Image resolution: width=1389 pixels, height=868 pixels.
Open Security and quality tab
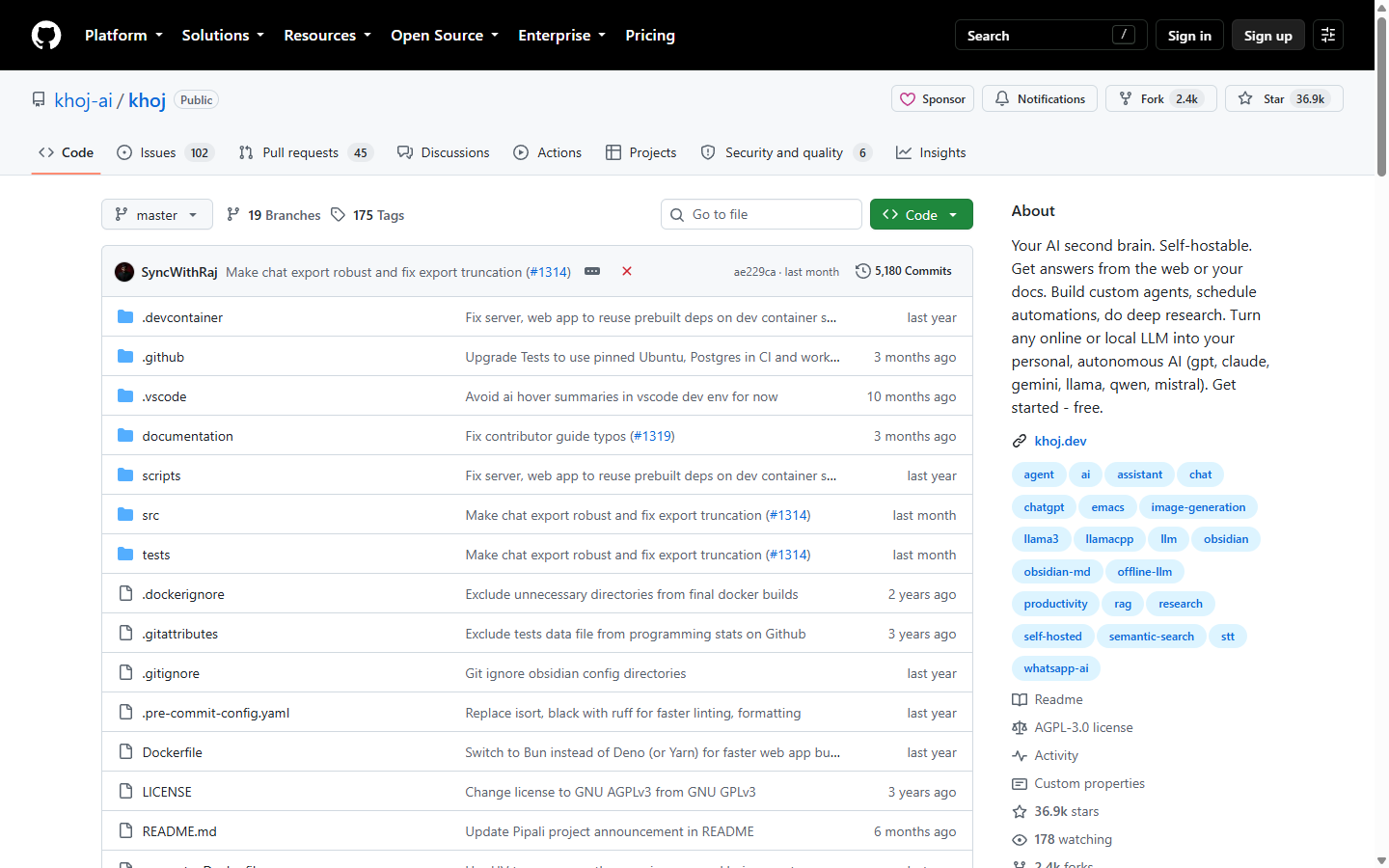pyautogui.click(x=786, y=153)
